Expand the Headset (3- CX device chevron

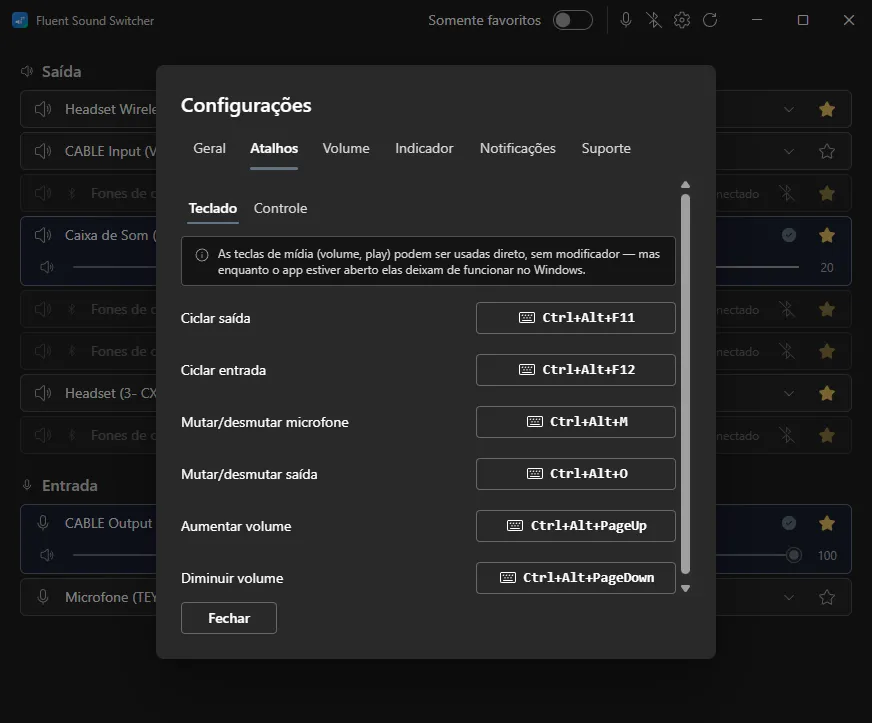point(789,394)
